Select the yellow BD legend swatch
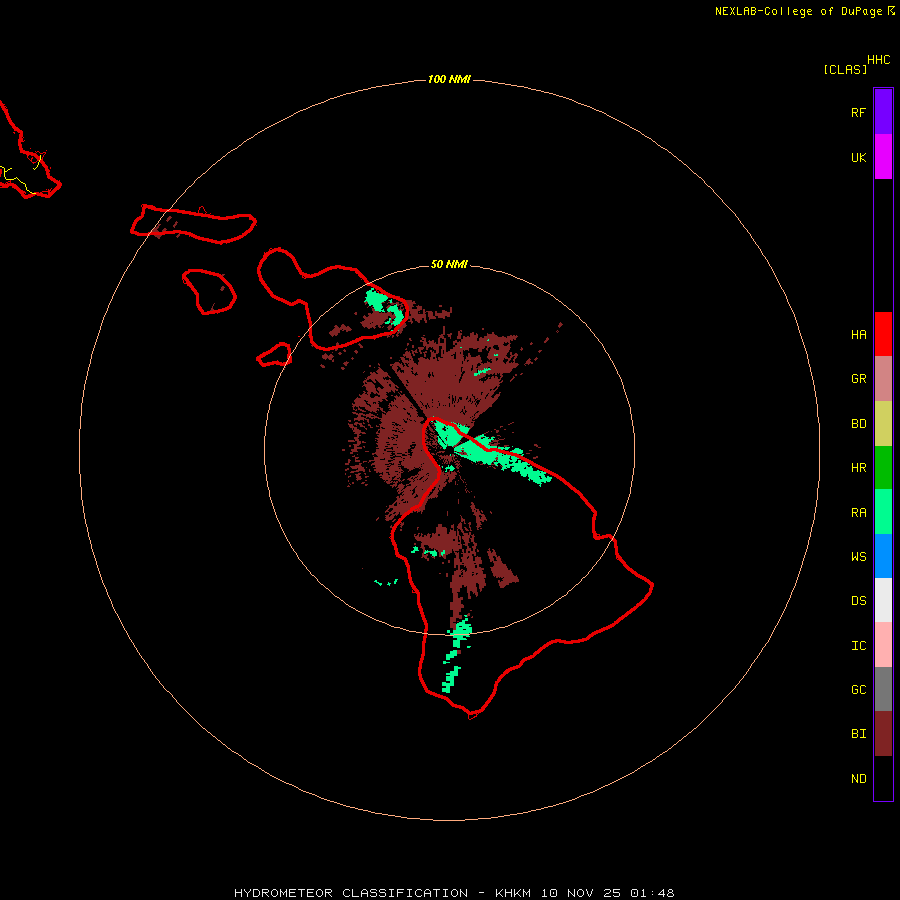The height and width of the screenshot is (900, 900). (x=883, y=424)
